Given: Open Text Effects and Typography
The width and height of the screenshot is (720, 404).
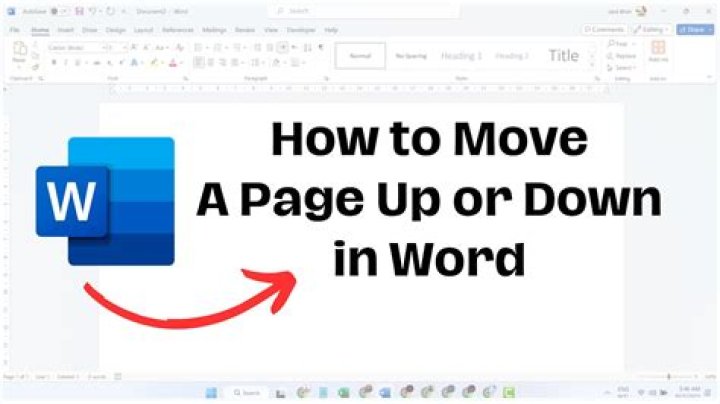Looking at the screenshot, I should 135,62.
